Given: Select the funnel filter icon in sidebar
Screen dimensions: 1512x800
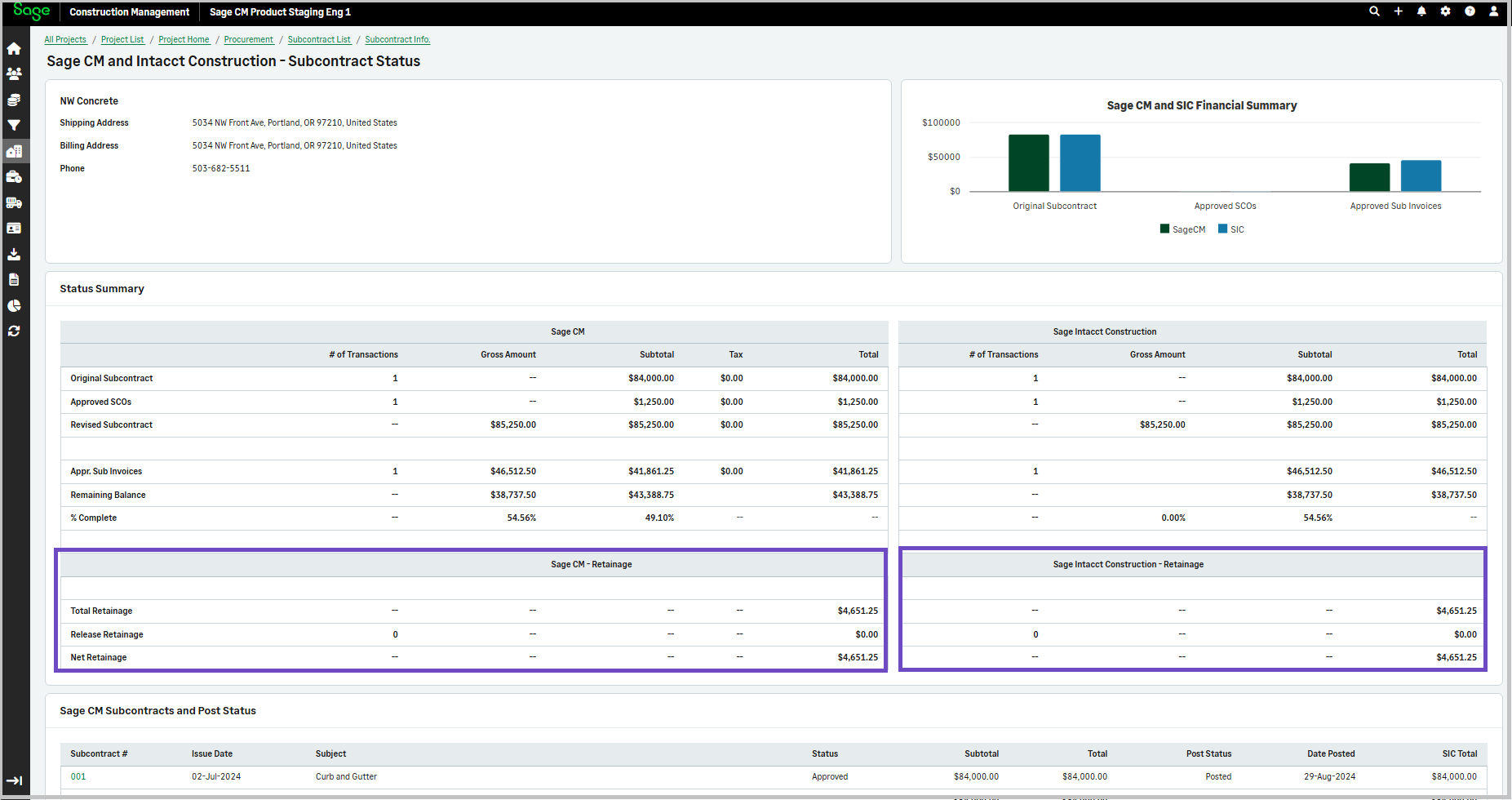Looking at the screenshot, I should (14, 126).
